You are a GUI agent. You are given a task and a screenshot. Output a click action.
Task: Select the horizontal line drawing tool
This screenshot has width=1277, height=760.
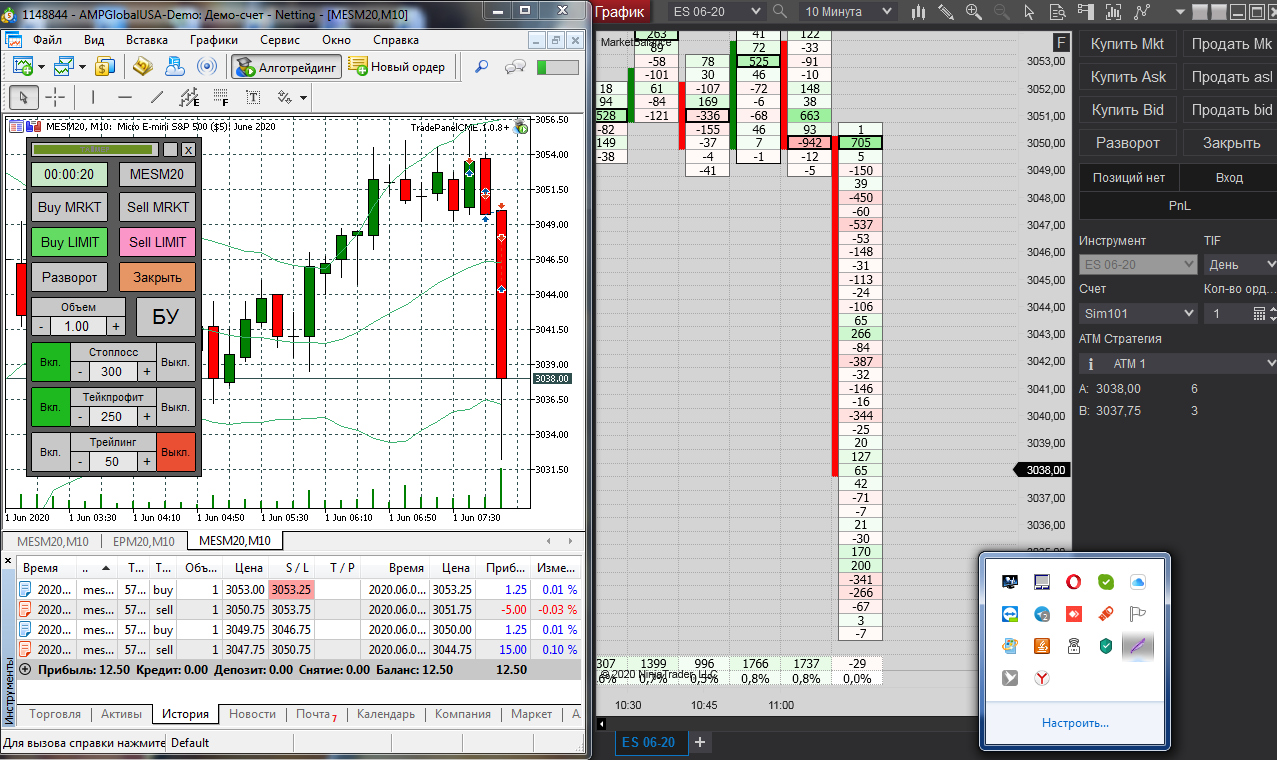pyautogui.click(x=124, y=97)
